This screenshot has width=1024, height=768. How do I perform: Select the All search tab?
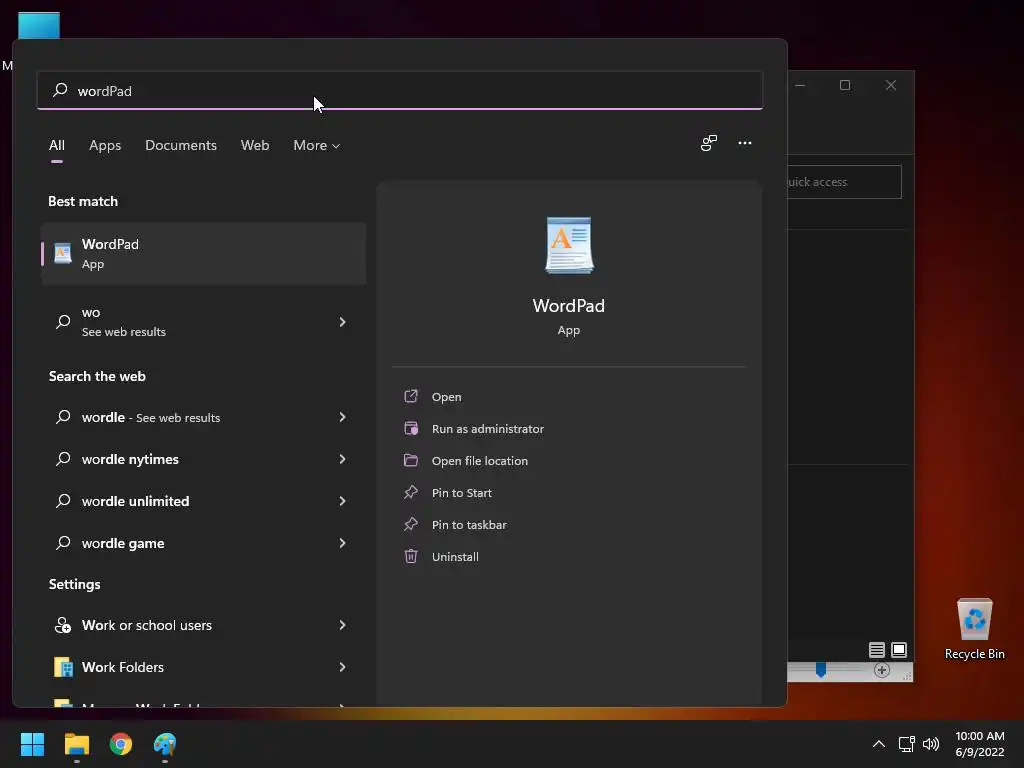[x=57, y=145]
